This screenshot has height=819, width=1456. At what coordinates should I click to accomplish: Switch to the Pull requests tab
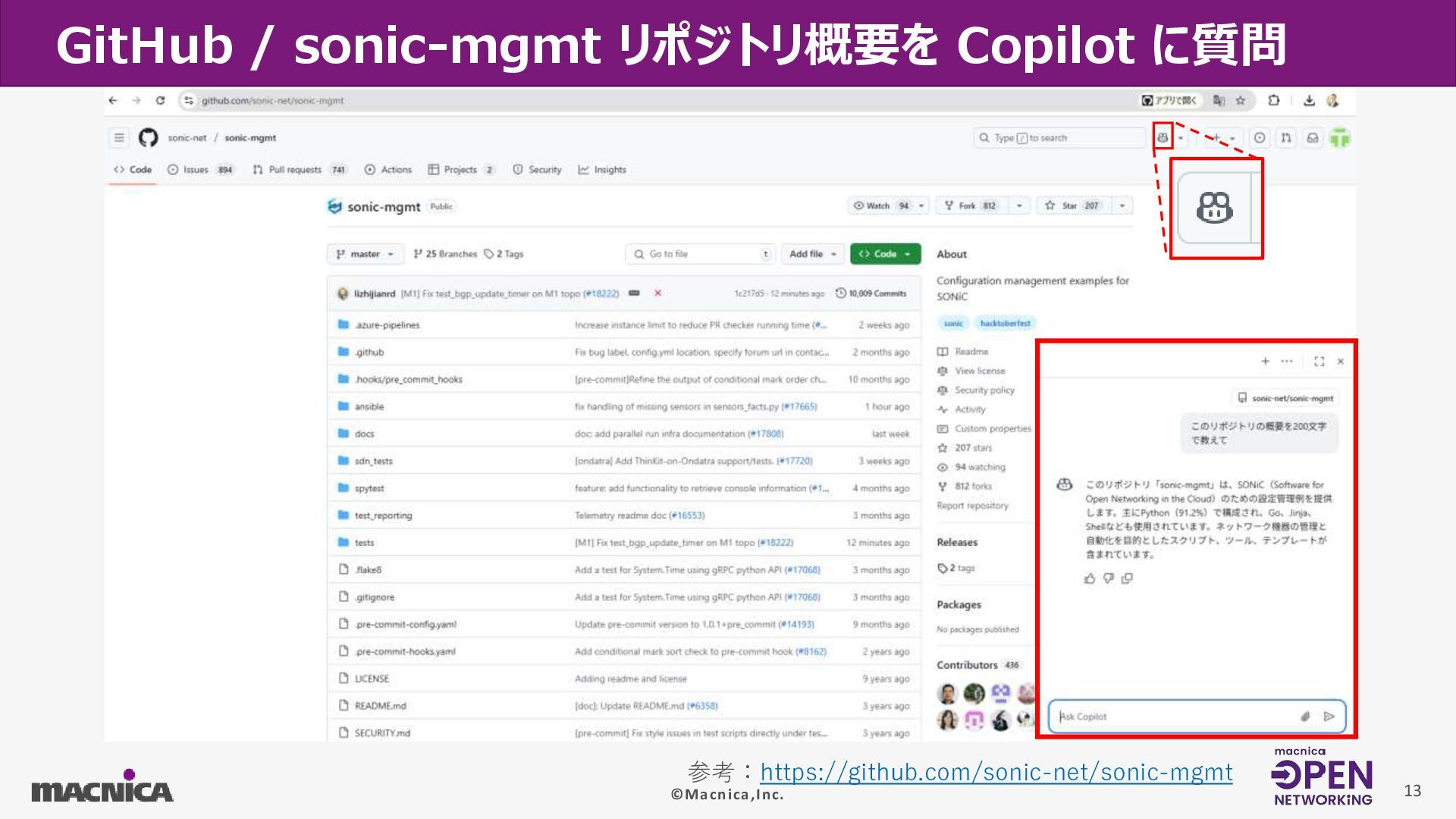pyautogui.click(x=294, y=170)
